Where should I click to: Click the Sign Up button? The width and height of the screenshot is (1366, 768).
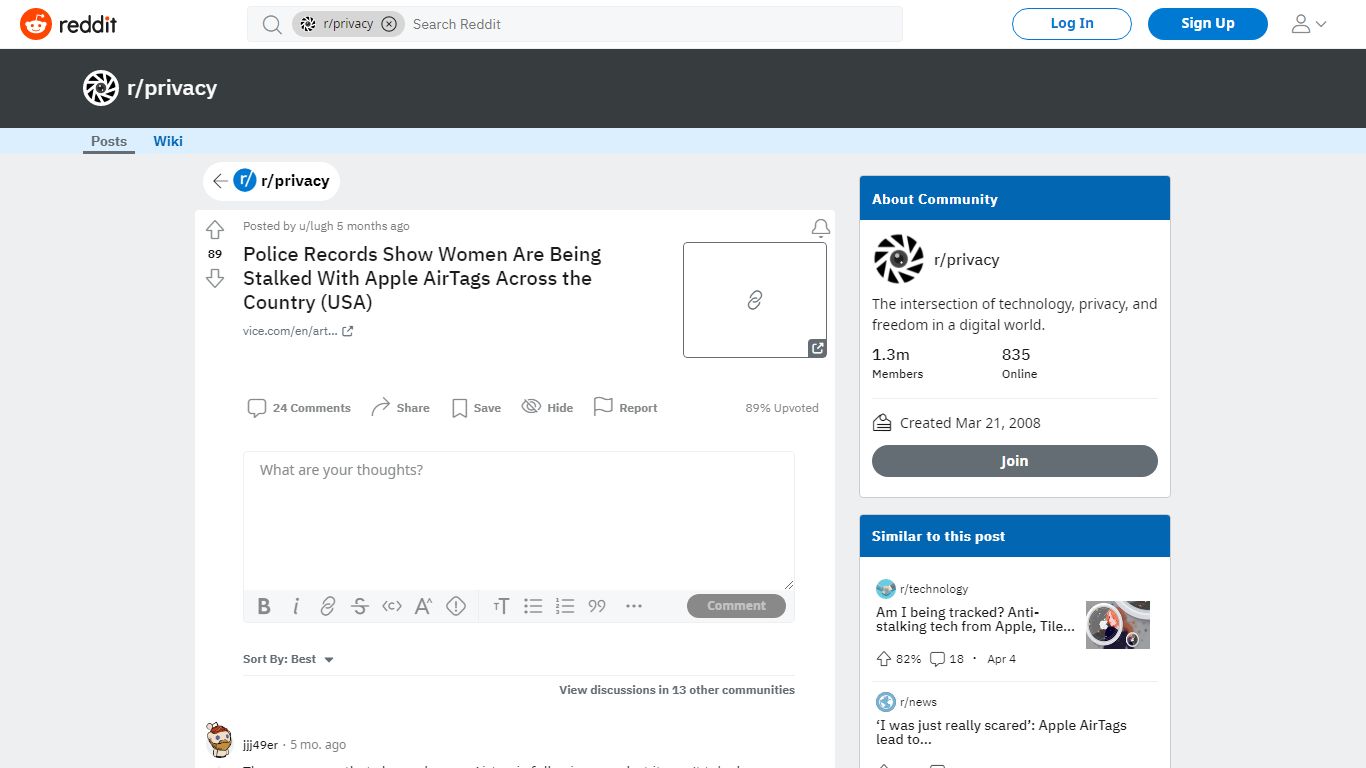[1208, 24]
